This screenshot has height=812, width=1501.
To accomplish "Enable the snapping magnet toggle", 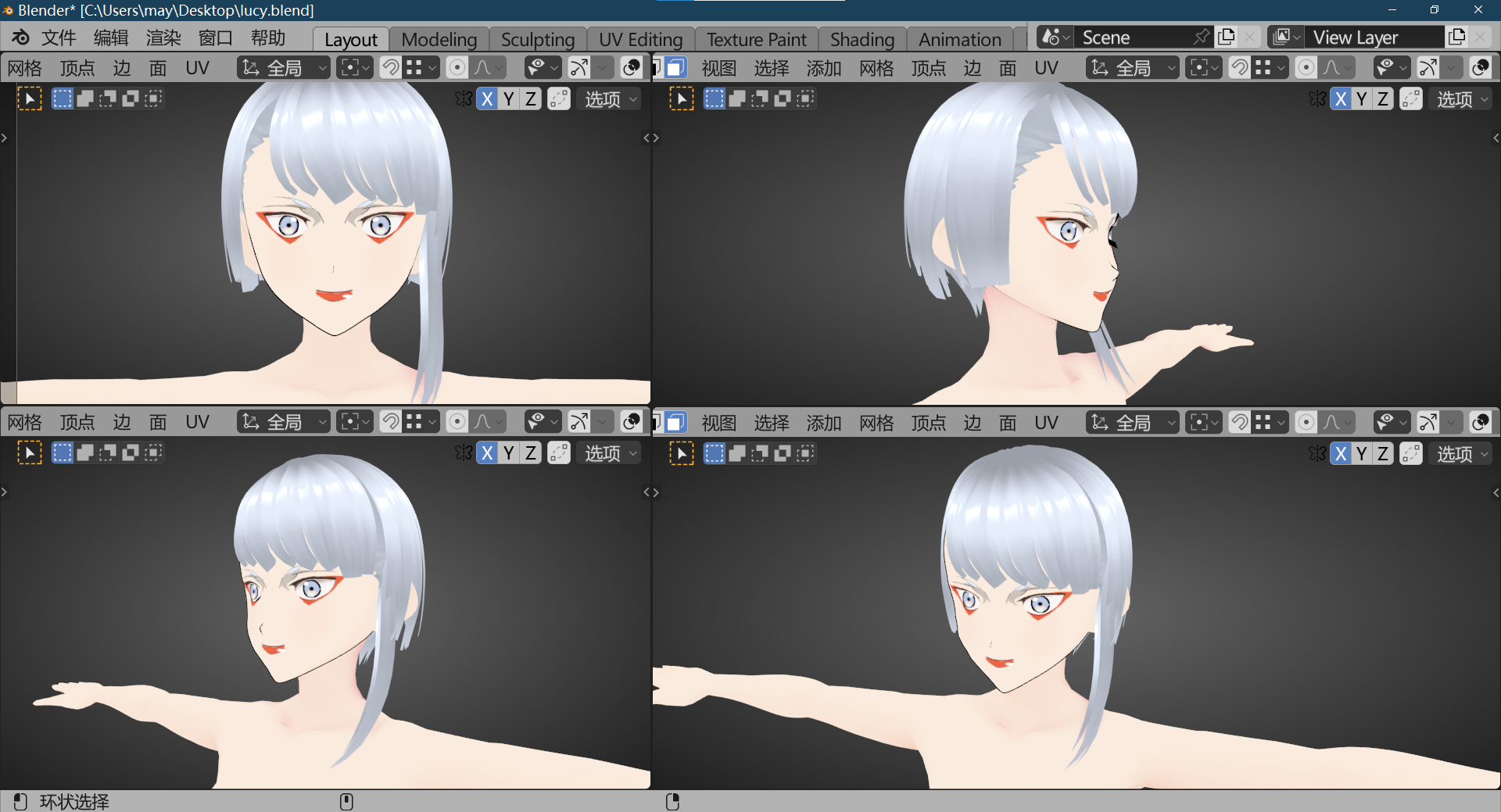I will 390,67.
